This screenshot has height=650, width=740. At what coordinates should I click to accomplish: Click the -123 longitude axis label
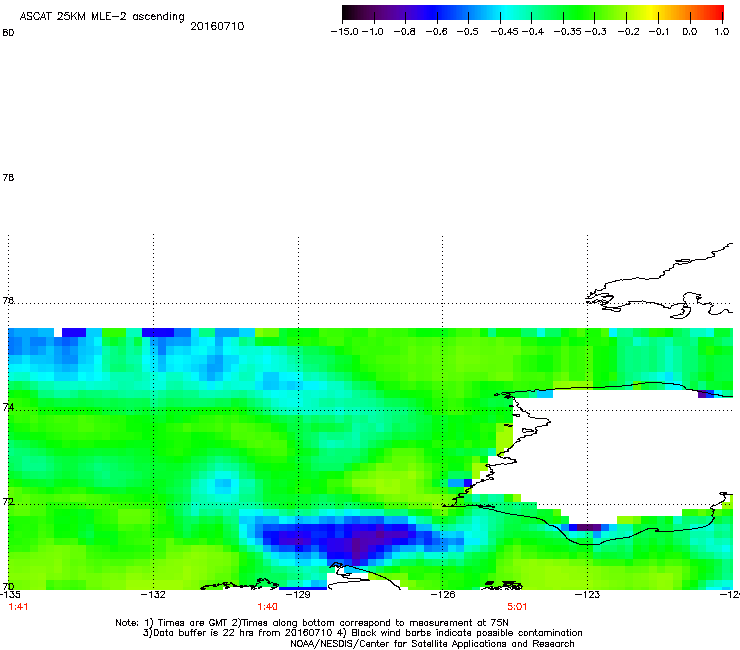588,595
